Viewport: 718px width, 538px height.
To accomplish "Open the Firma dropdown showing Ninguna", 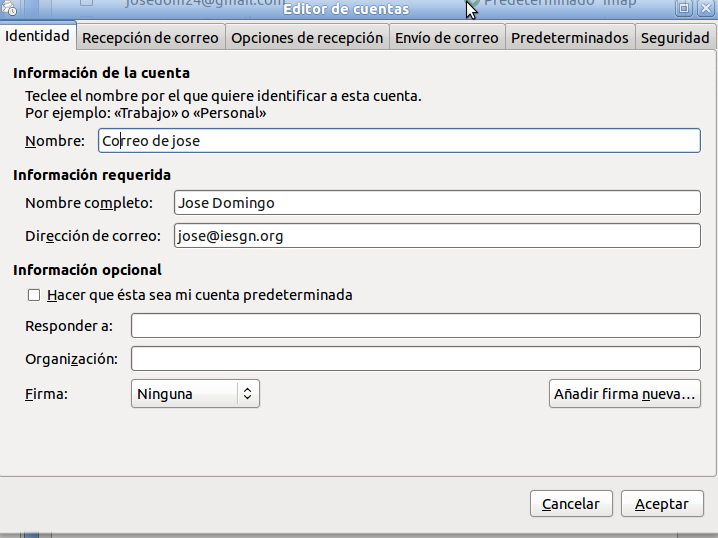I will click(196, 394).
